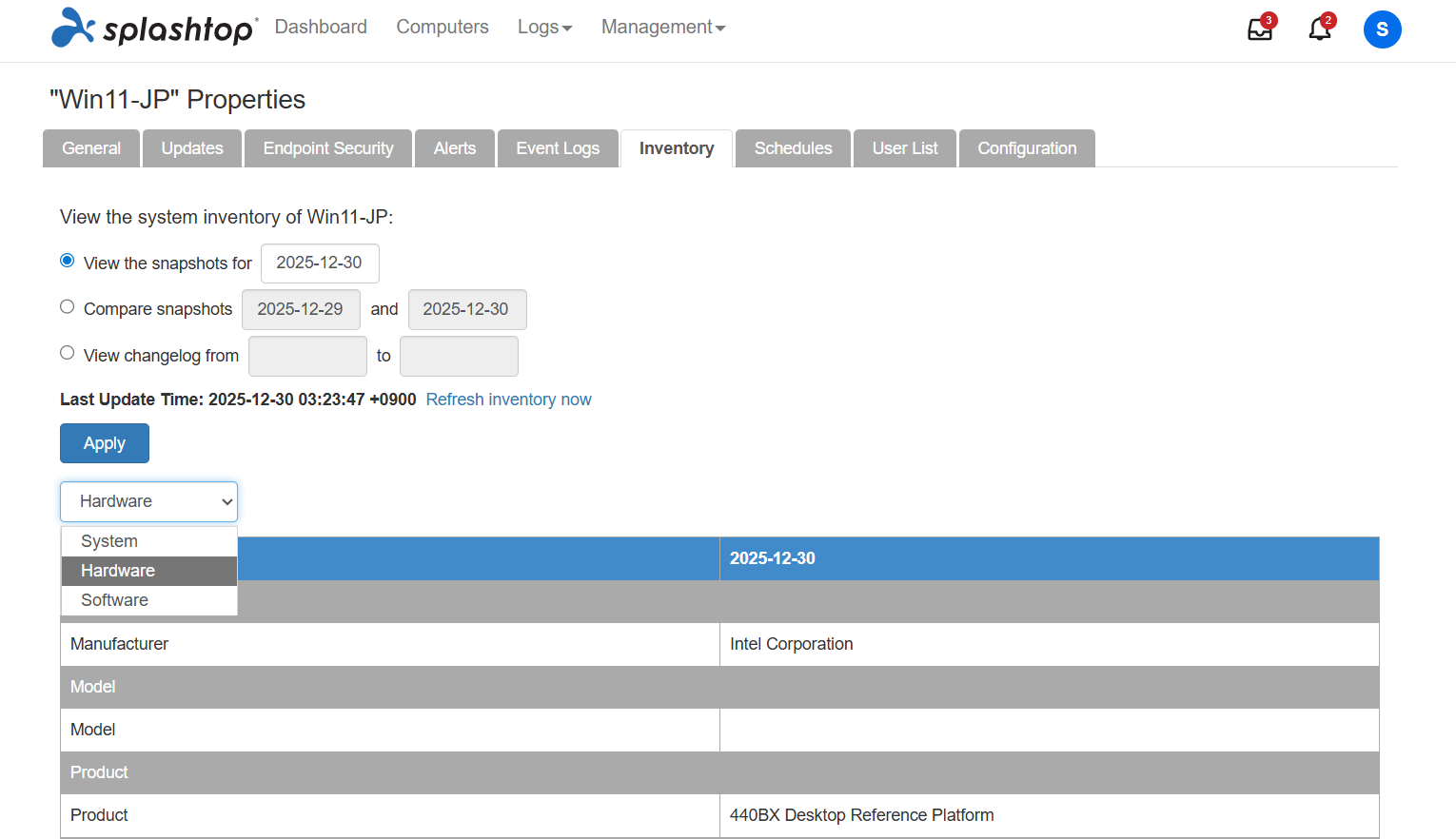Click the Manufacturer row label
This screenshot has height=839, width=1456.
(119, 644)
